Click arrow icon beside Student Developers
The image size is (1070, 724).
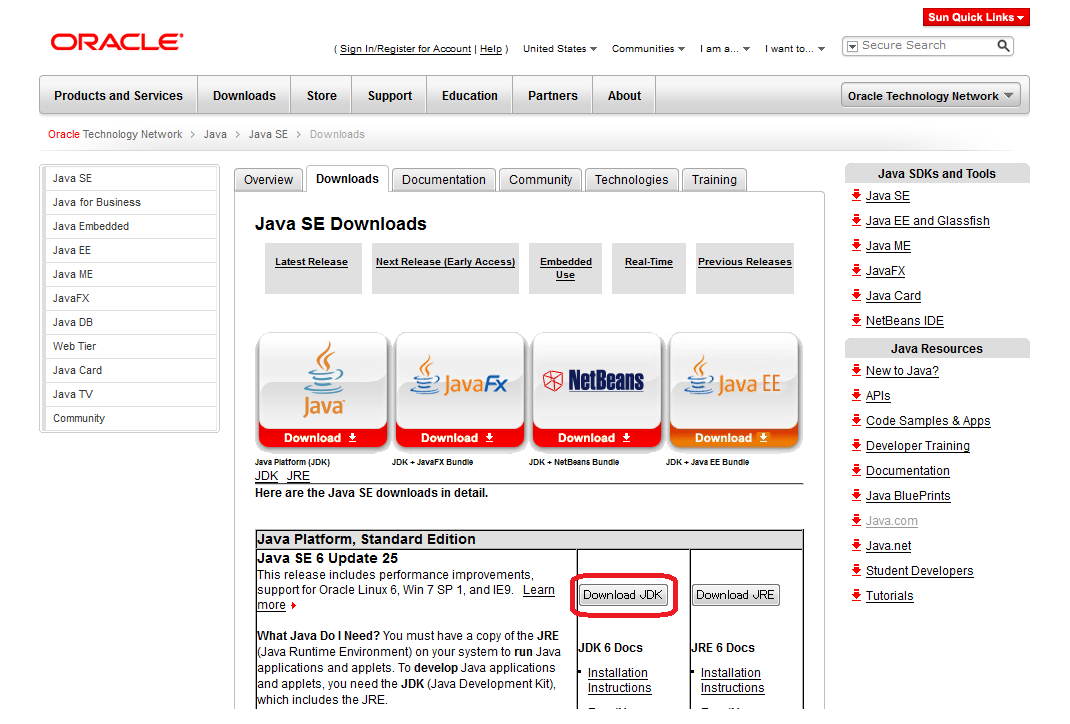click(x=856, y=570)
